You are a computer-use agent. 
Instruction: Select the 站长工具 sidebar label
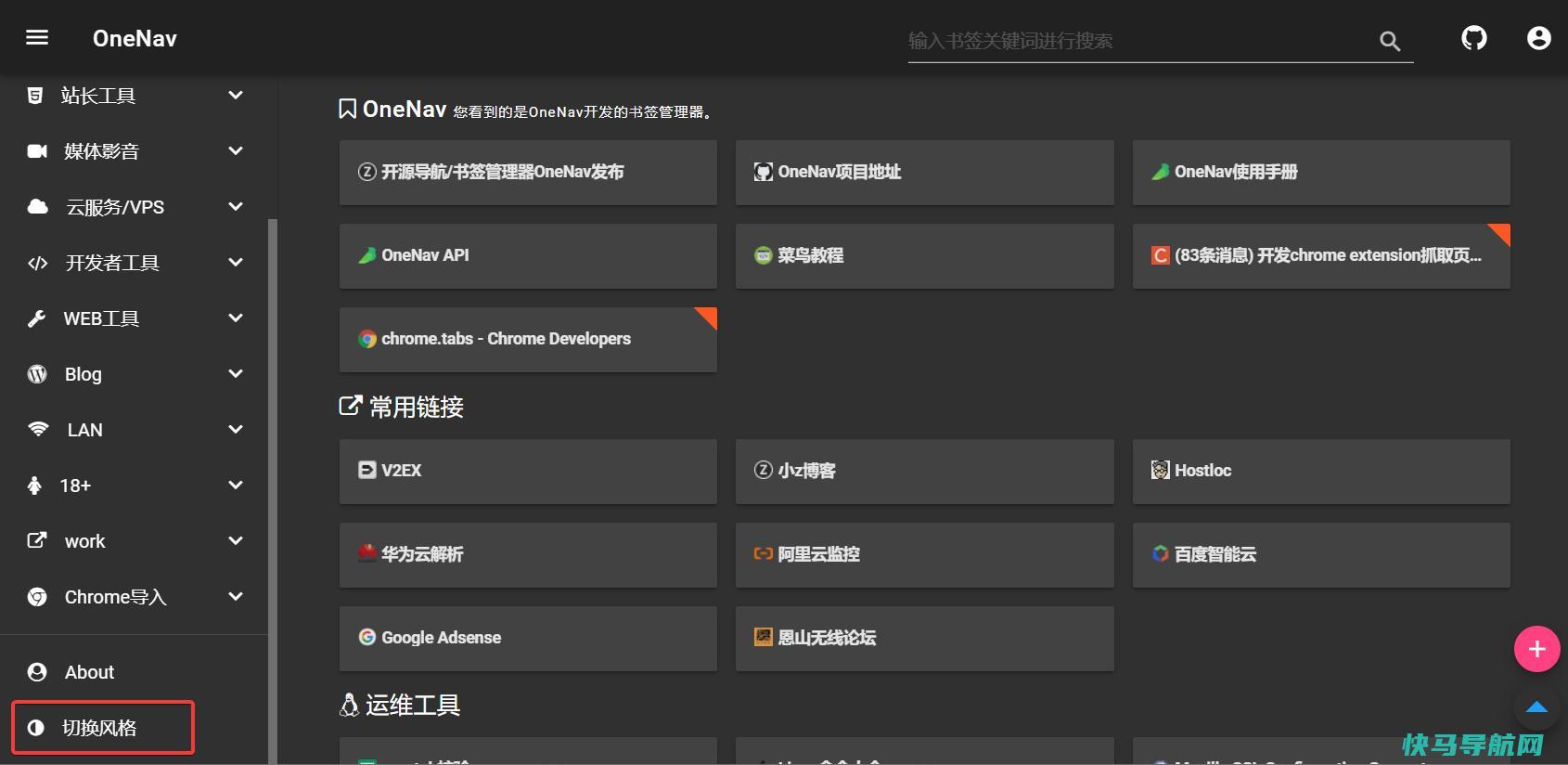[x=98, y=96]
